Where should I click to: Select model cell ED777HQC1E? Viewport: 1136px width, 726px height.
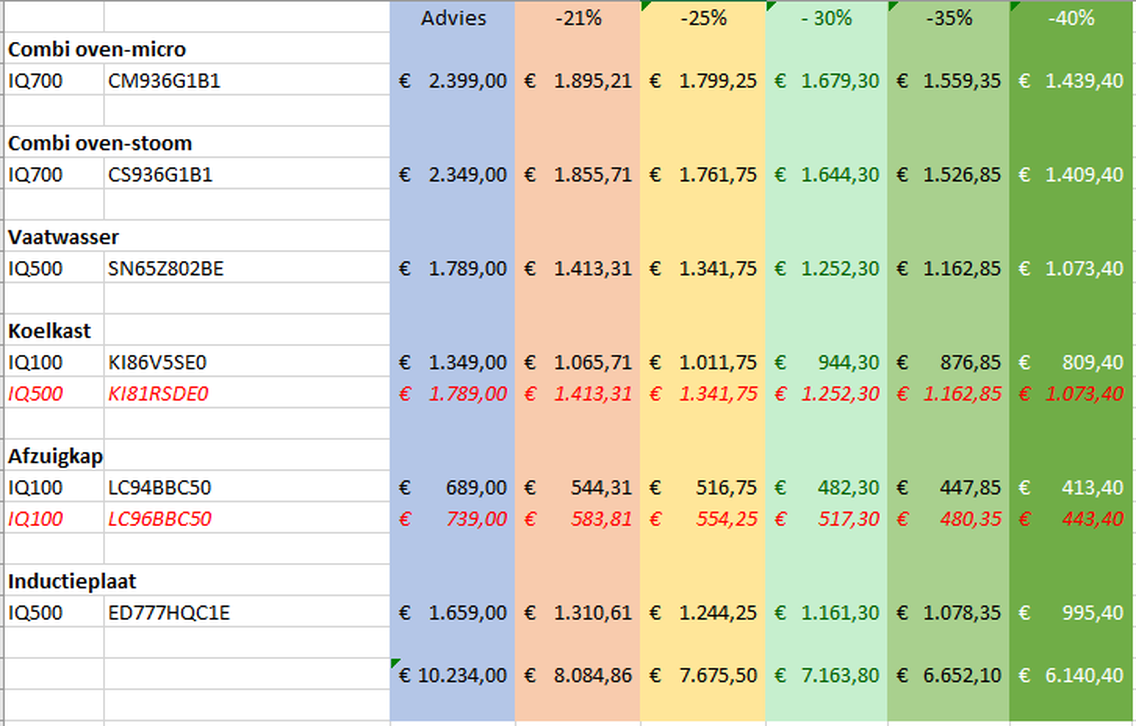246,612
